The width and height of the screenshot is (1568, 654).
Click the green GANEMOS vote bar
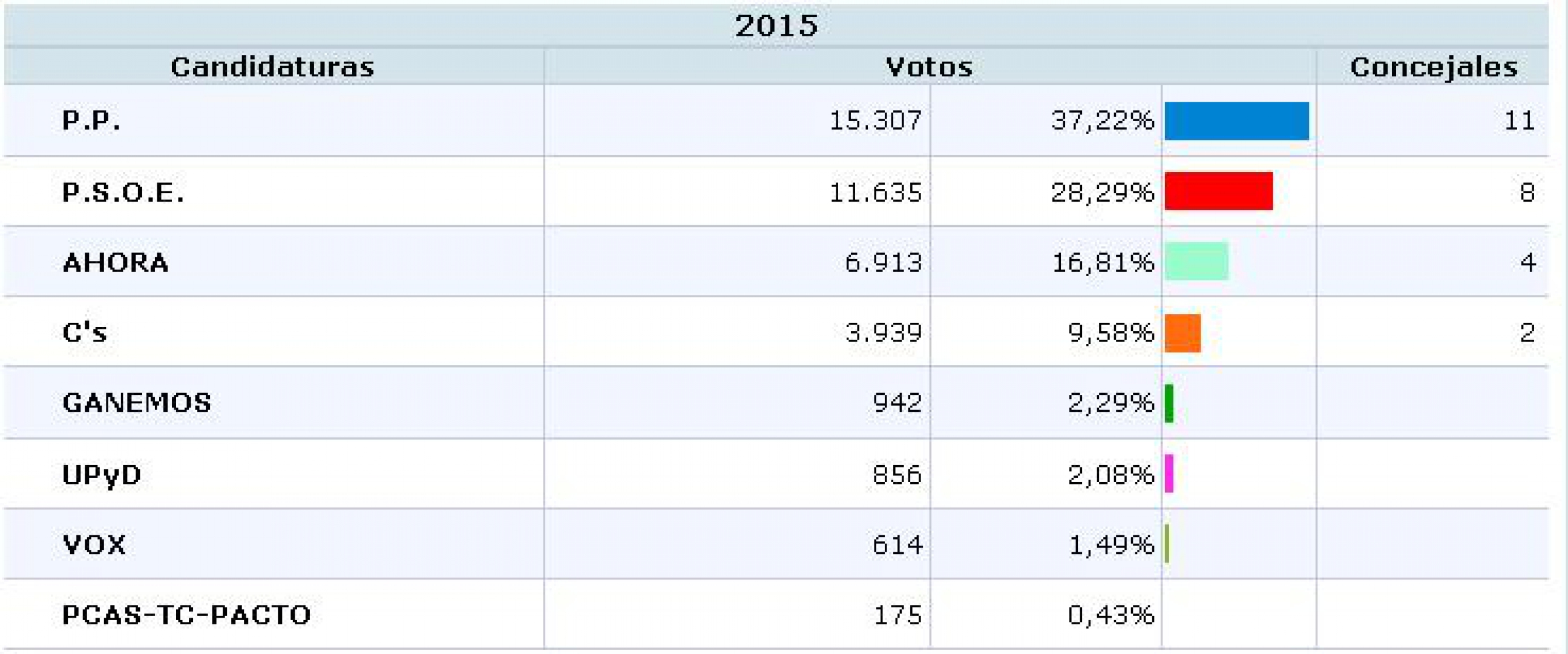click(x=1169, y=403)
